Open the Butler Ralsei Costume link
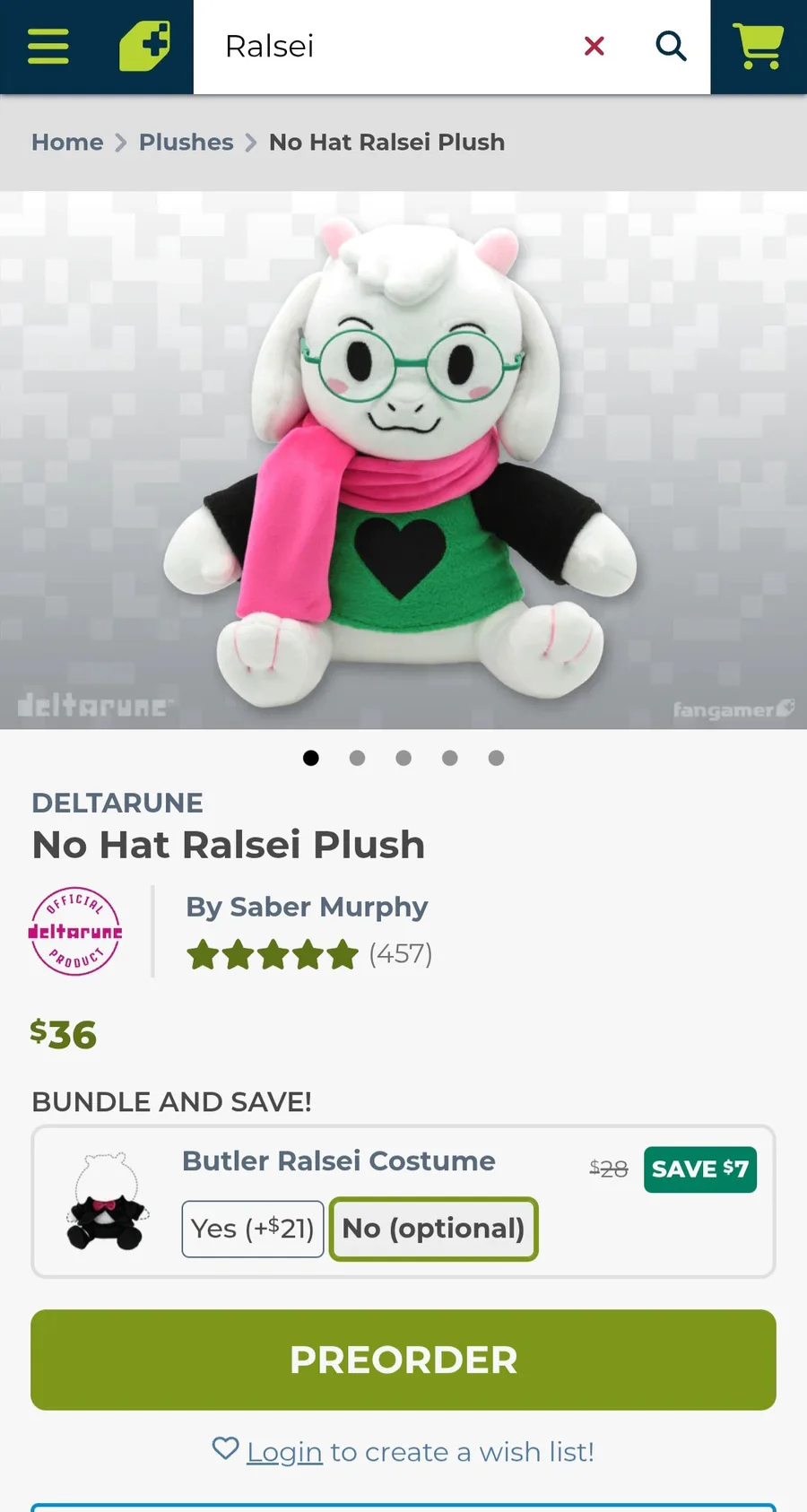 tap(338, 1161)
